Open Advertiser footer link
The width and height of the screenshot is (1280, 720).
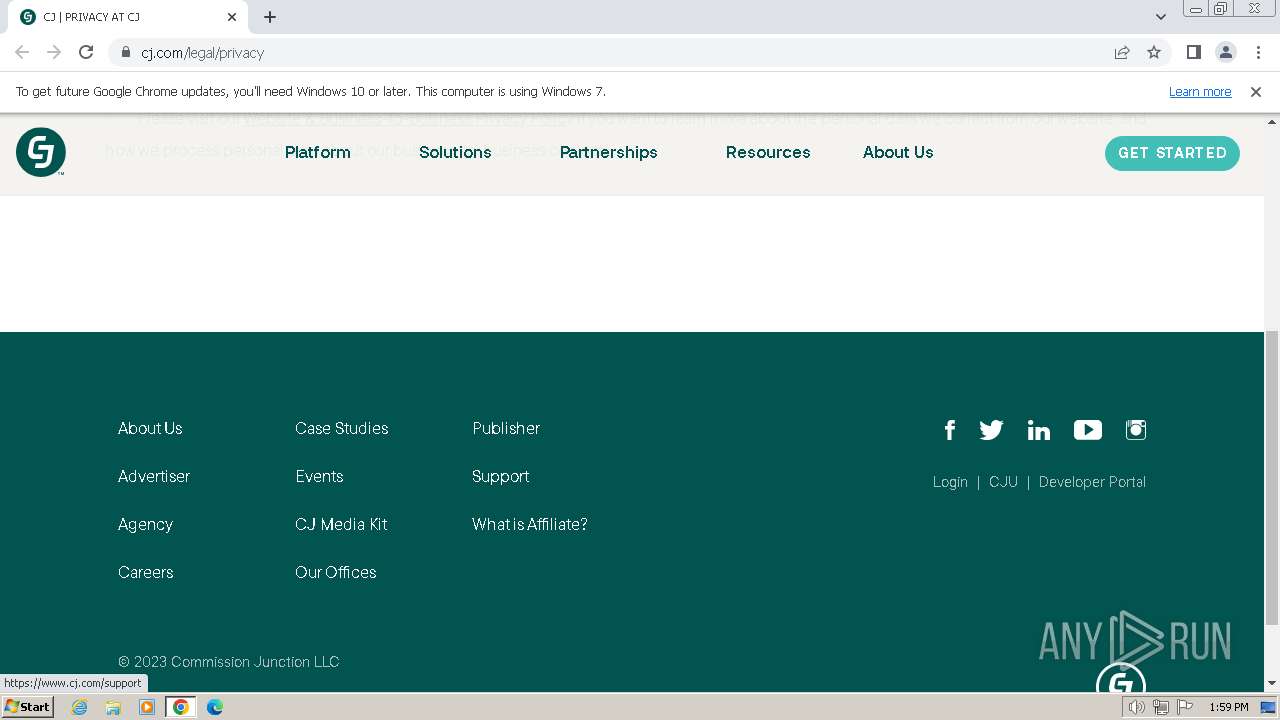154,476
